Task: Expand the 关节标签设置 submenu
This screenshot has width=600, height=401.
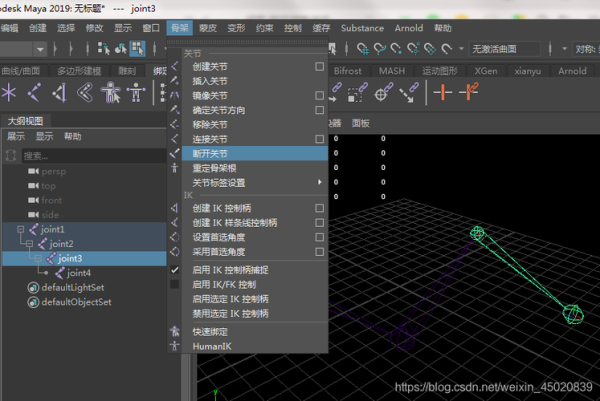Action: pyautogui.click(x=320, y=182)
